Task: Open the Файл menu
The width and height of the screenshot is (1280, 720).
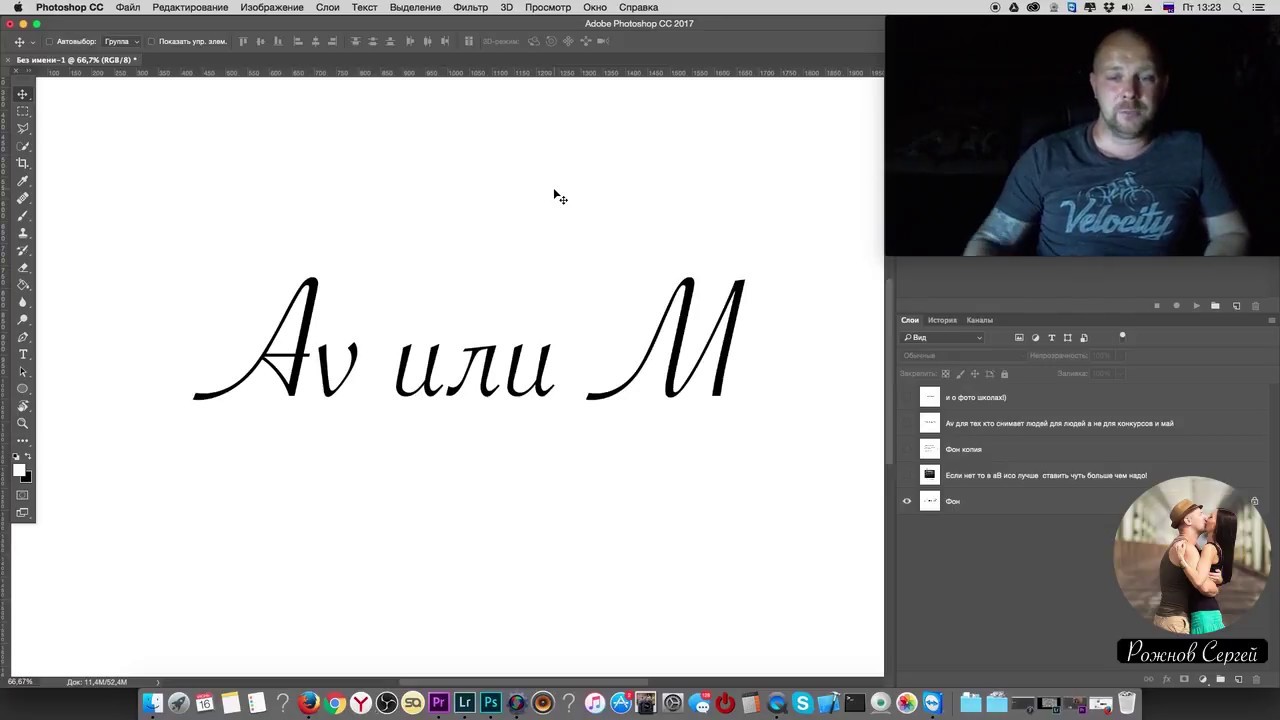Action: [128, 7]
